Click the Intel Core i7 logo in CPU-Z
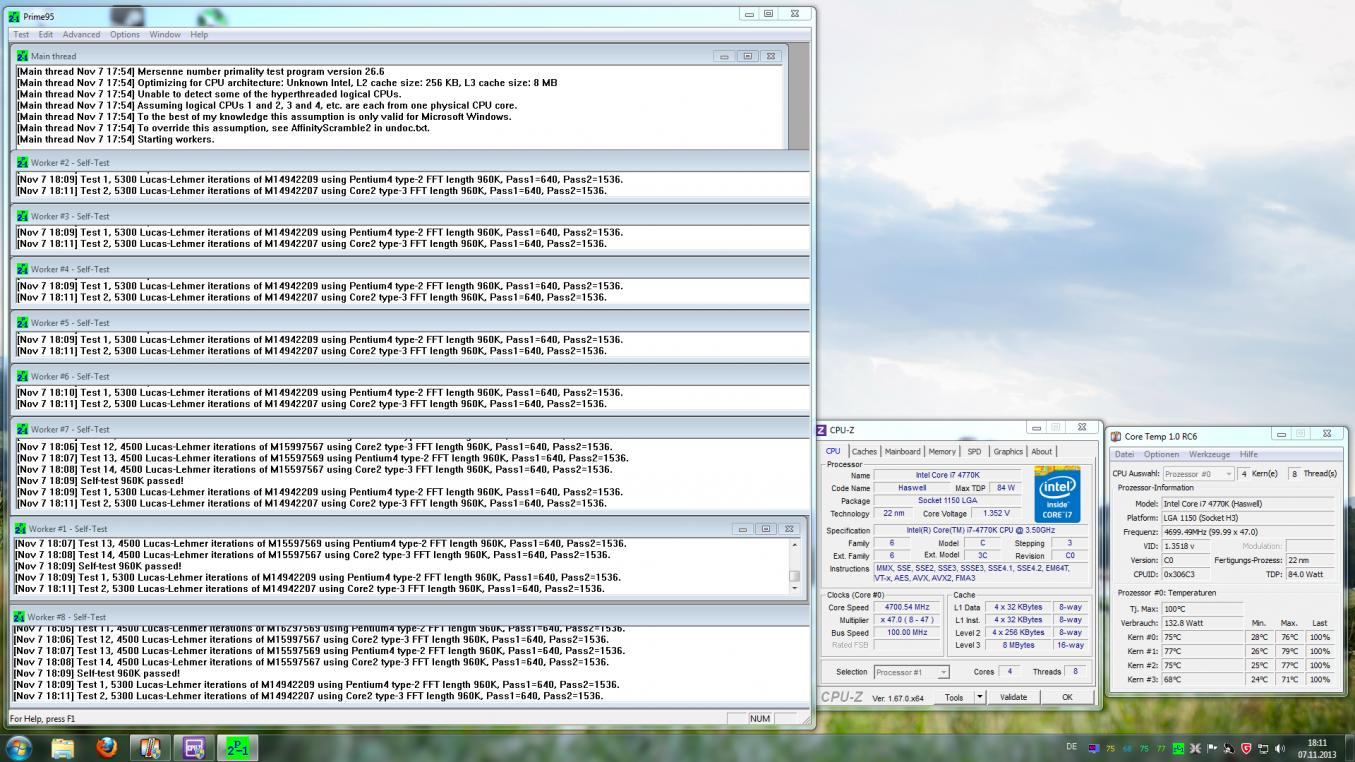1355x762 pixels. coord(1057,494)
